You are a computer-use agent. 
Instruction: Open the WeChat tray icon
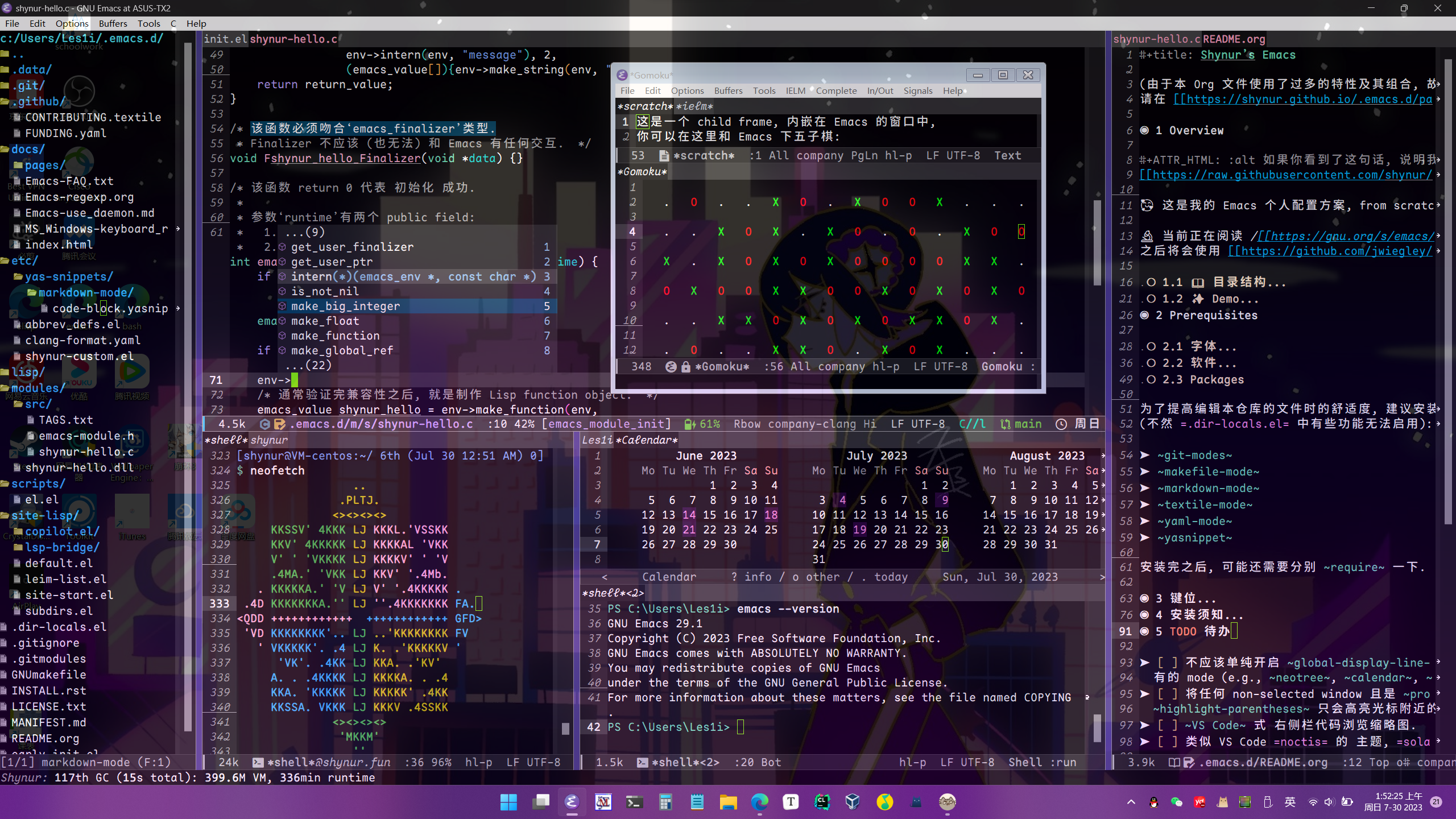[x=1177, y=802]
